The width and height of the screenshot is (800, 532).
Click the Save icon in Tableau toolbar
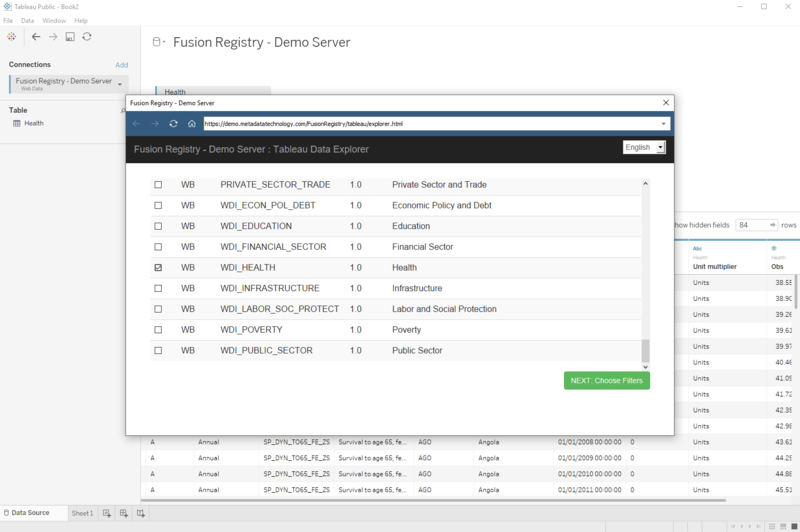pos(70,37)
